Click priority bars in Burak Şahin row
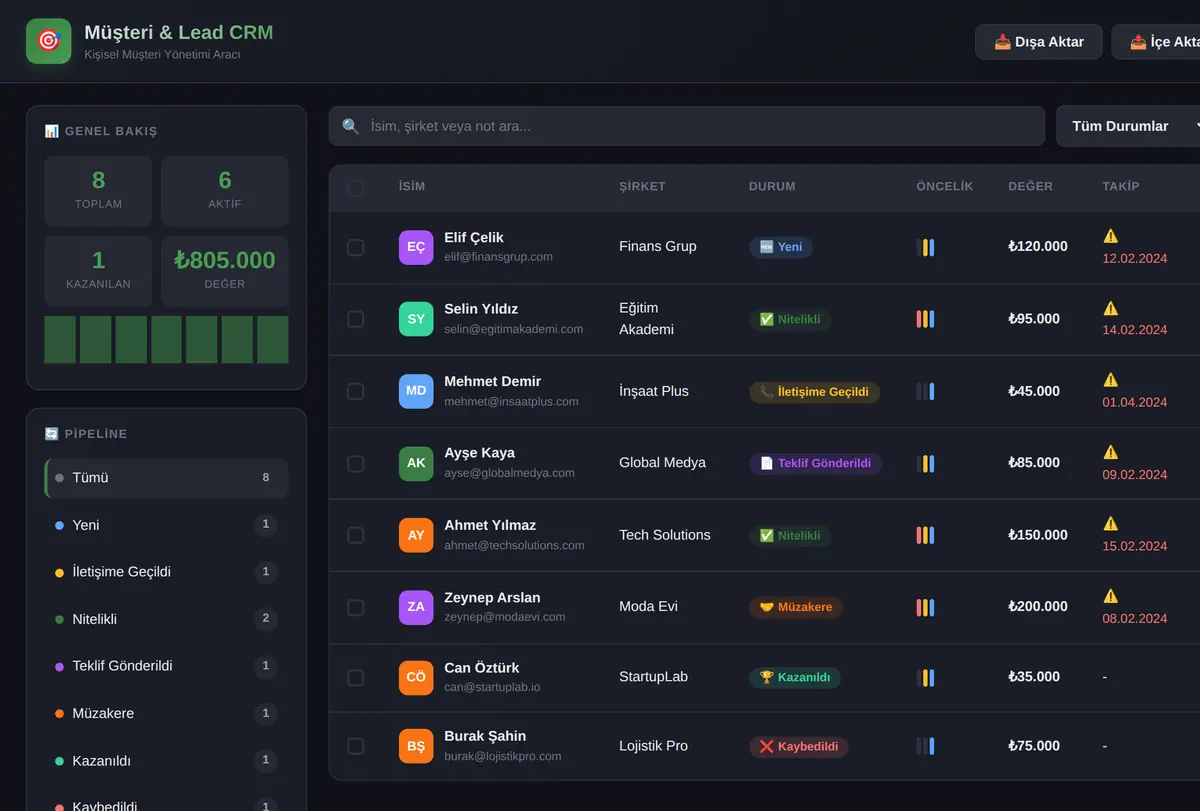Image resolution: width=1200 pixels, height=811 pixels. click(x=925, y=746)
